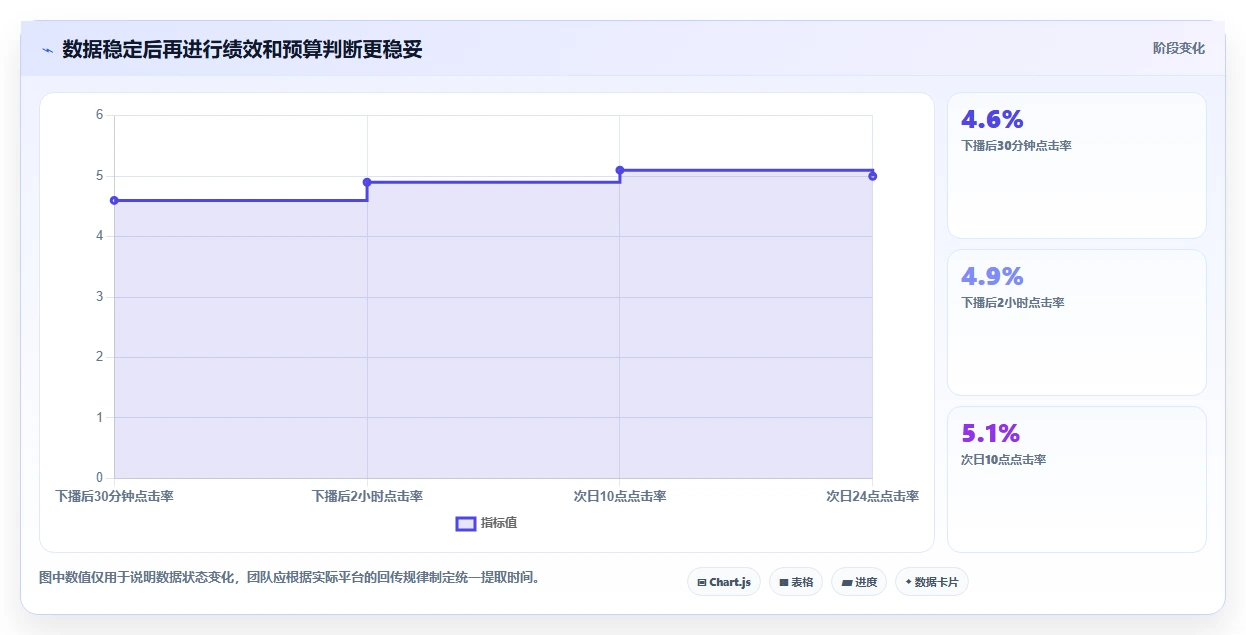Click the footnote starting 图中数值仅用于说明

[x=289, y=578]
